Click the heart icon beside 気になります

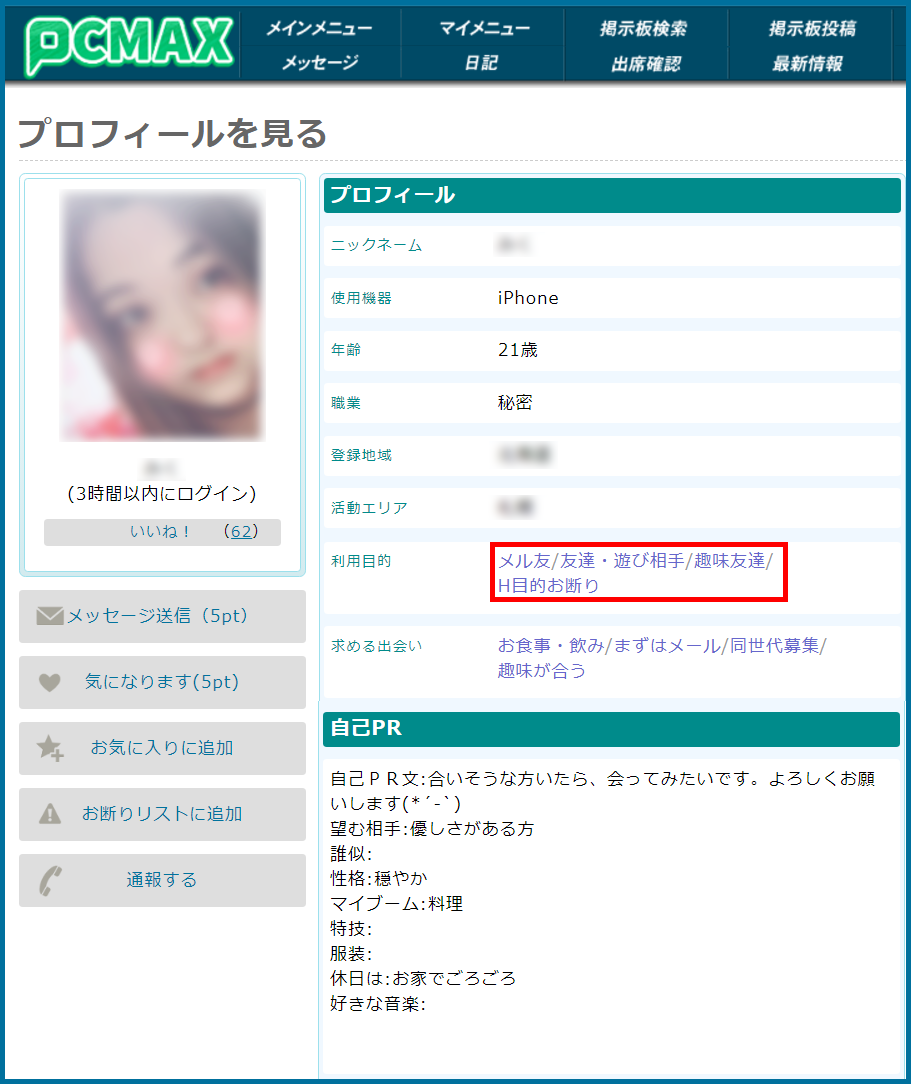[50, 682]
